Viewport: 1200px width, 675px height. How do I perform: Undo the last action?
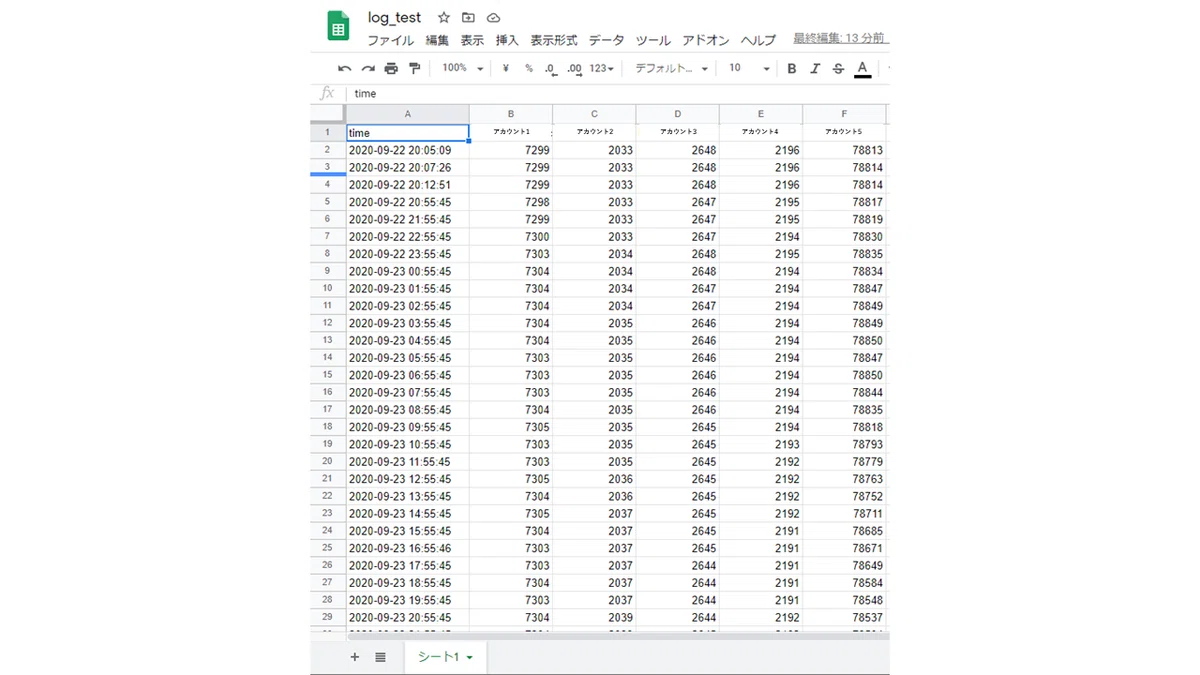tap(345, 68)
